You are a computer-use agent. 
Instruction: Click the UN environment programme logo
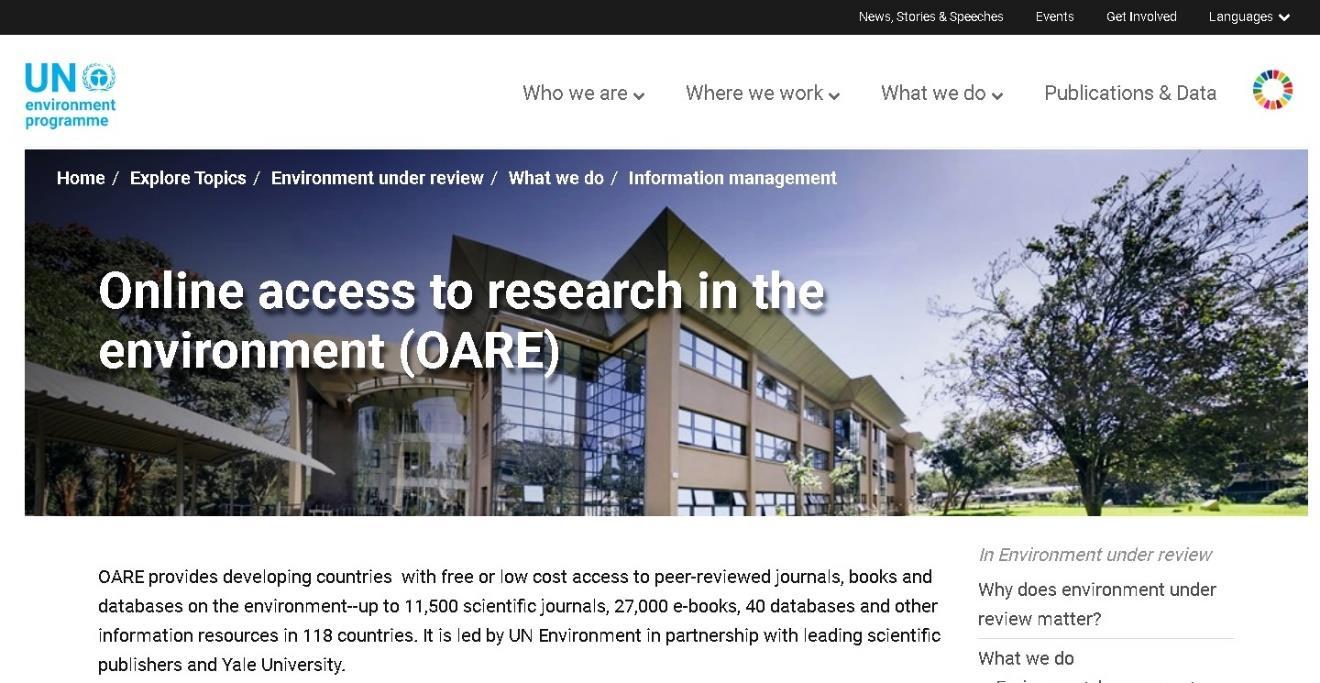pyautogui.click(x=70, y=95)
